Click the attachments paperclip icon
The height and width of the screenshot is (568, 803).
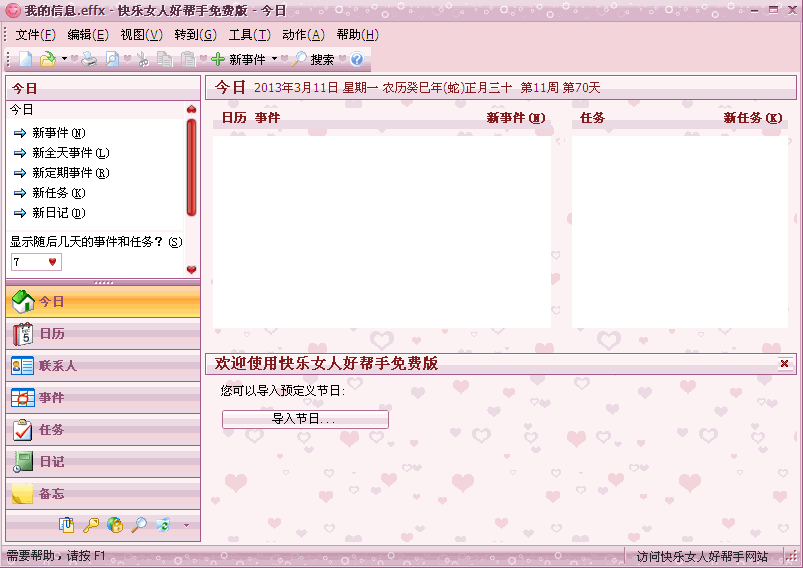click(67, 525)
